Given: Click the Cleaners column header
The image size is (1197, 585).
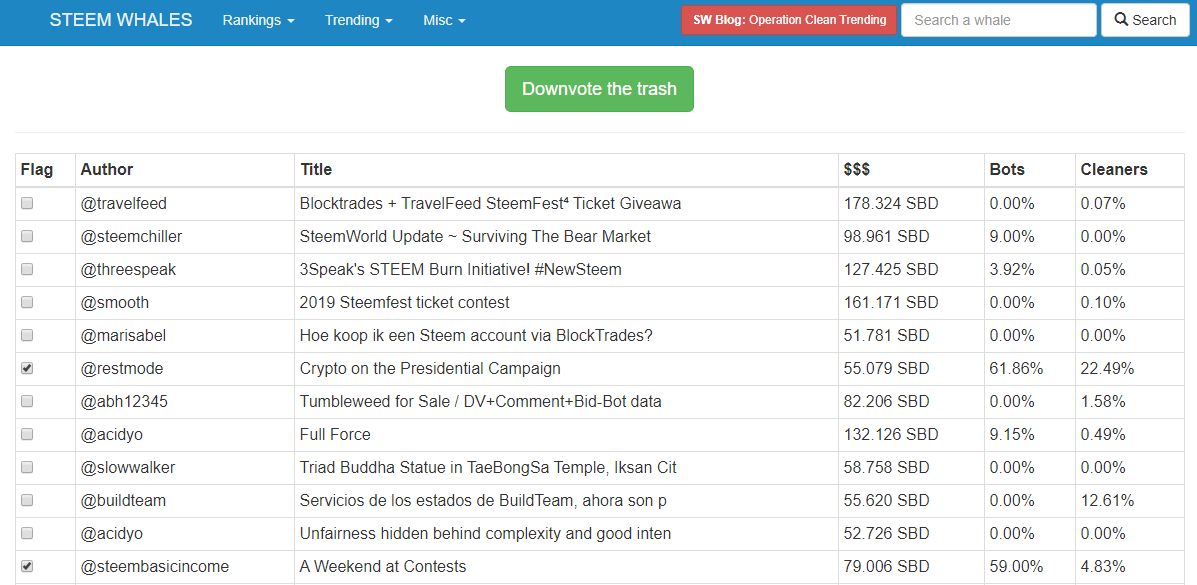Looking at the screenshot, I should pyautogui.click(x=1114, y=170).
